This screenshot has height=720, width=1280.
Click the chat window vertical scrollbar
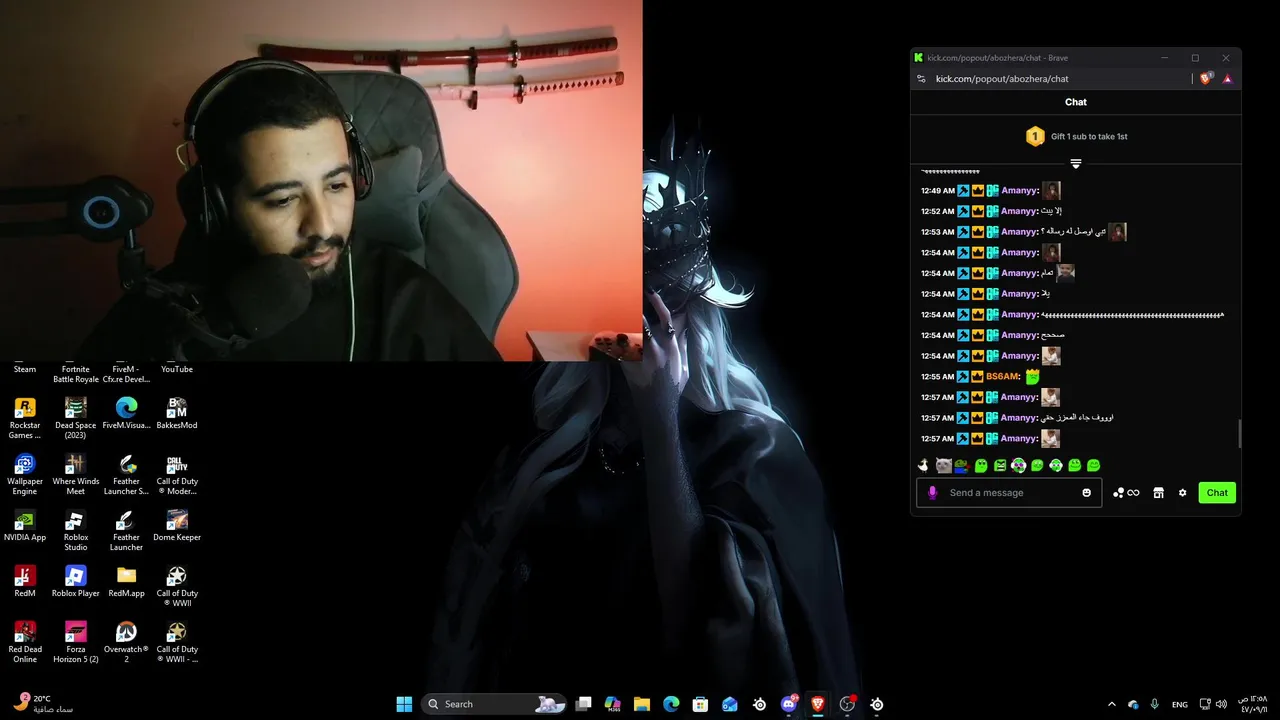pos(1239,433)
